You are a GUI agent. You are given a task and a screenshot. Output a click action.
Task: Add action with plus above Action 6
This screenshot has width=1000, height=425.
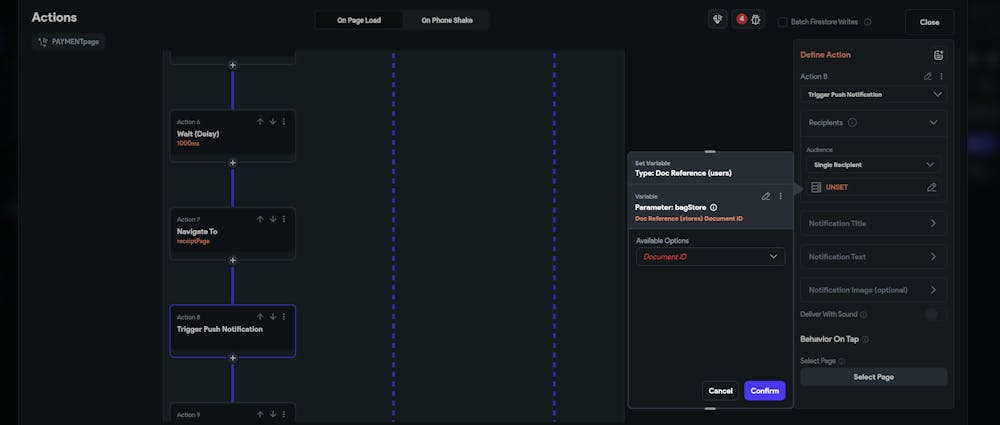tap(233, 65)
